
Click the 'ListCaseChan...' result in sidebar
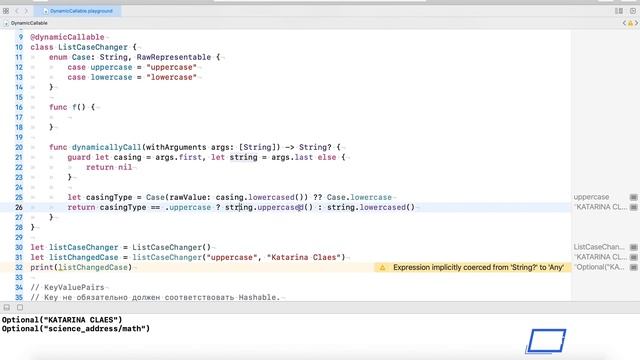pos(599,247)
